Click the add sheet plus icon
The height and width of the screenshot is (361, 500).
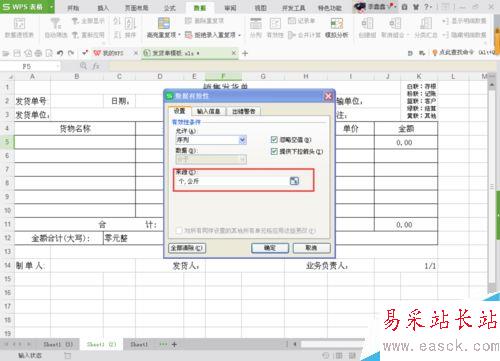(x=174, y=344)
